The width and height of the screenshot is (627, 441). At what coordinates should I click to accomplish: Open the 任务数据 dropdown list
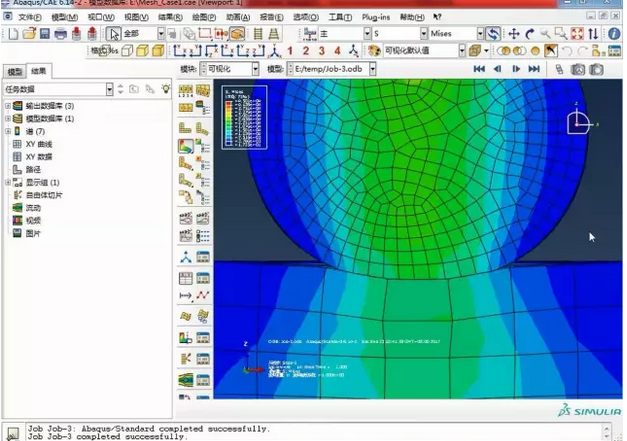pyautogui.click(x=108, y=90)
